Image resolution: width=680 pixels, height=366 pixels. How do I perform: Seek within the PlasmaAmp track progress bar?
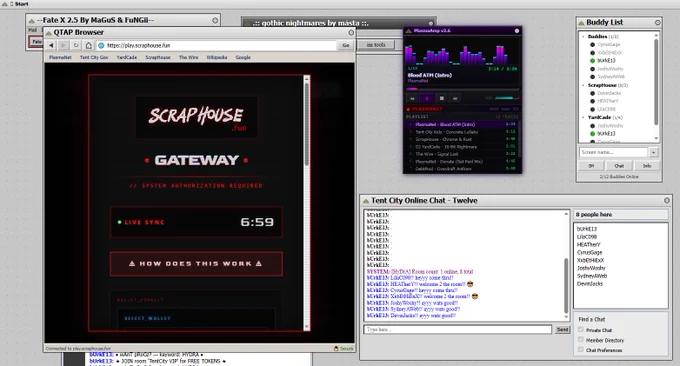[462, 89]
